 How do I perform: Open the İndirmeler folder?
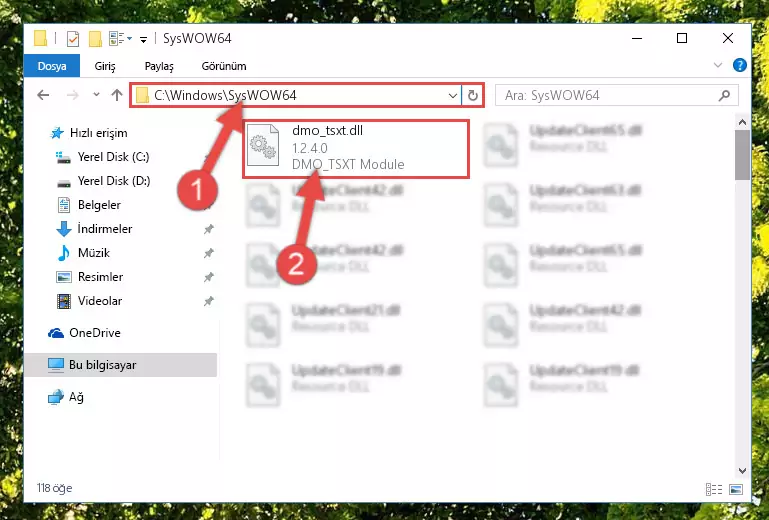[94, 229]
